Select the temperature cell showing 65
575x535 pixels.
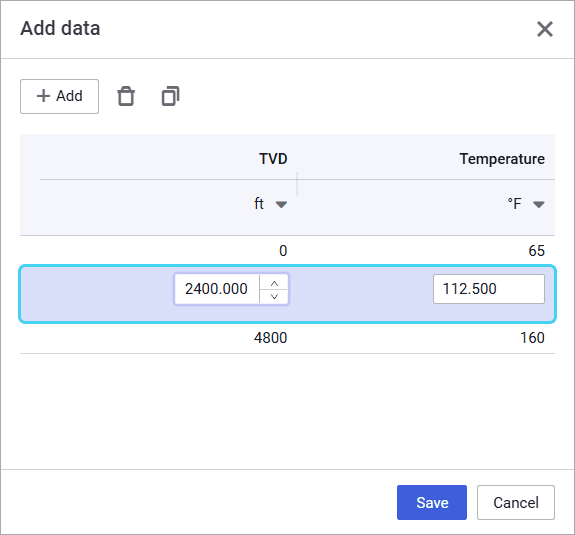[536, 251]
